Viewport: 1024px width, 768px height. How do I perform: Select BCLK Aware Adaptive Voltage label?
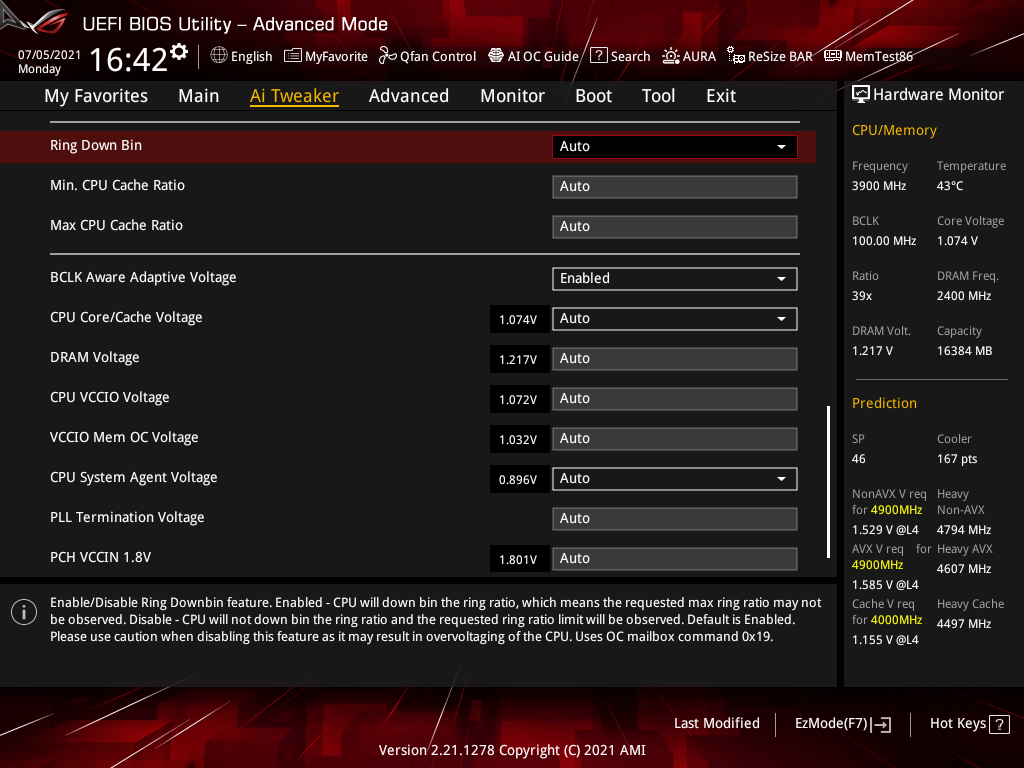click(x=143, y=278)
